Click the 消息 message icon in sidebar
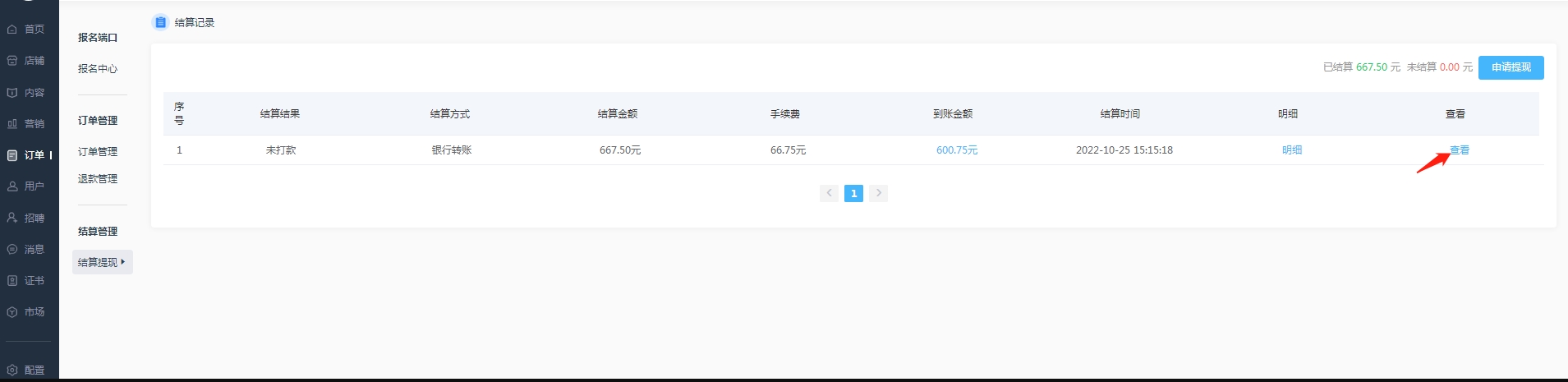Screen dimensions: 1568x382 coord(12,249)
